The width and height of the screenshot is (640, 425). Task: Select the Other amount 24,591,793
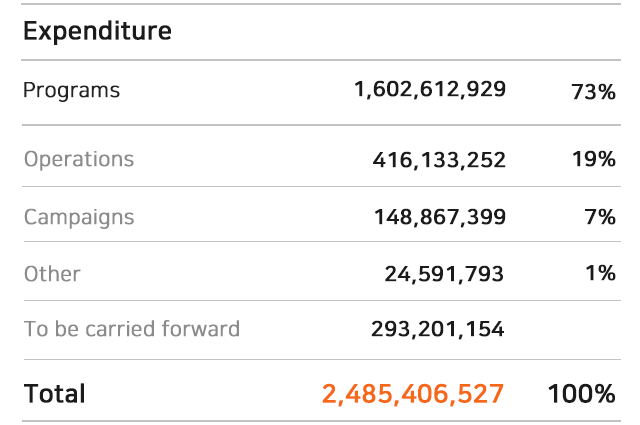[444, 274]
